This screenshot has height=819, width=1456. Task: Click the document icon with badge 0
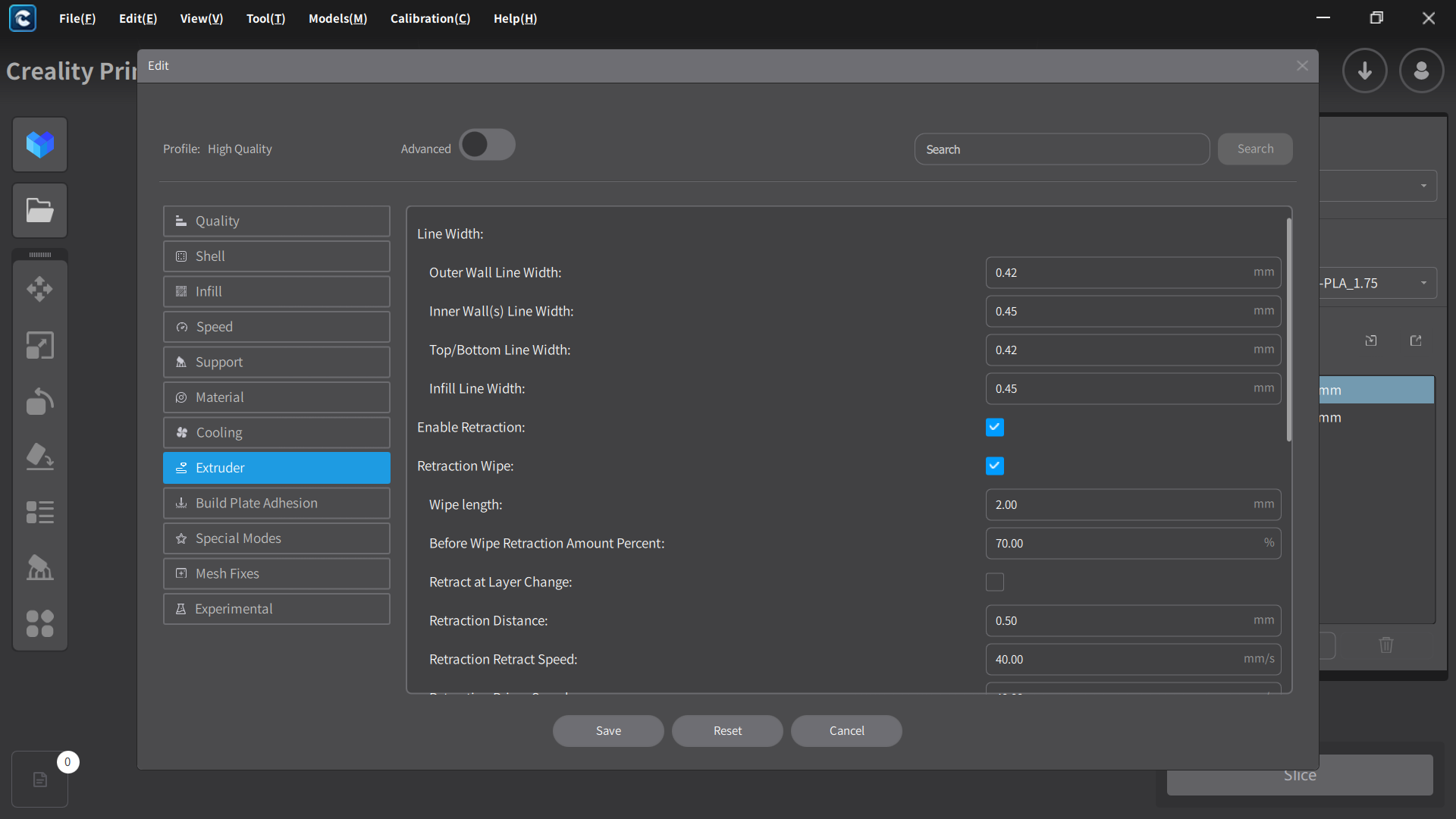click(x=40, y=780)
